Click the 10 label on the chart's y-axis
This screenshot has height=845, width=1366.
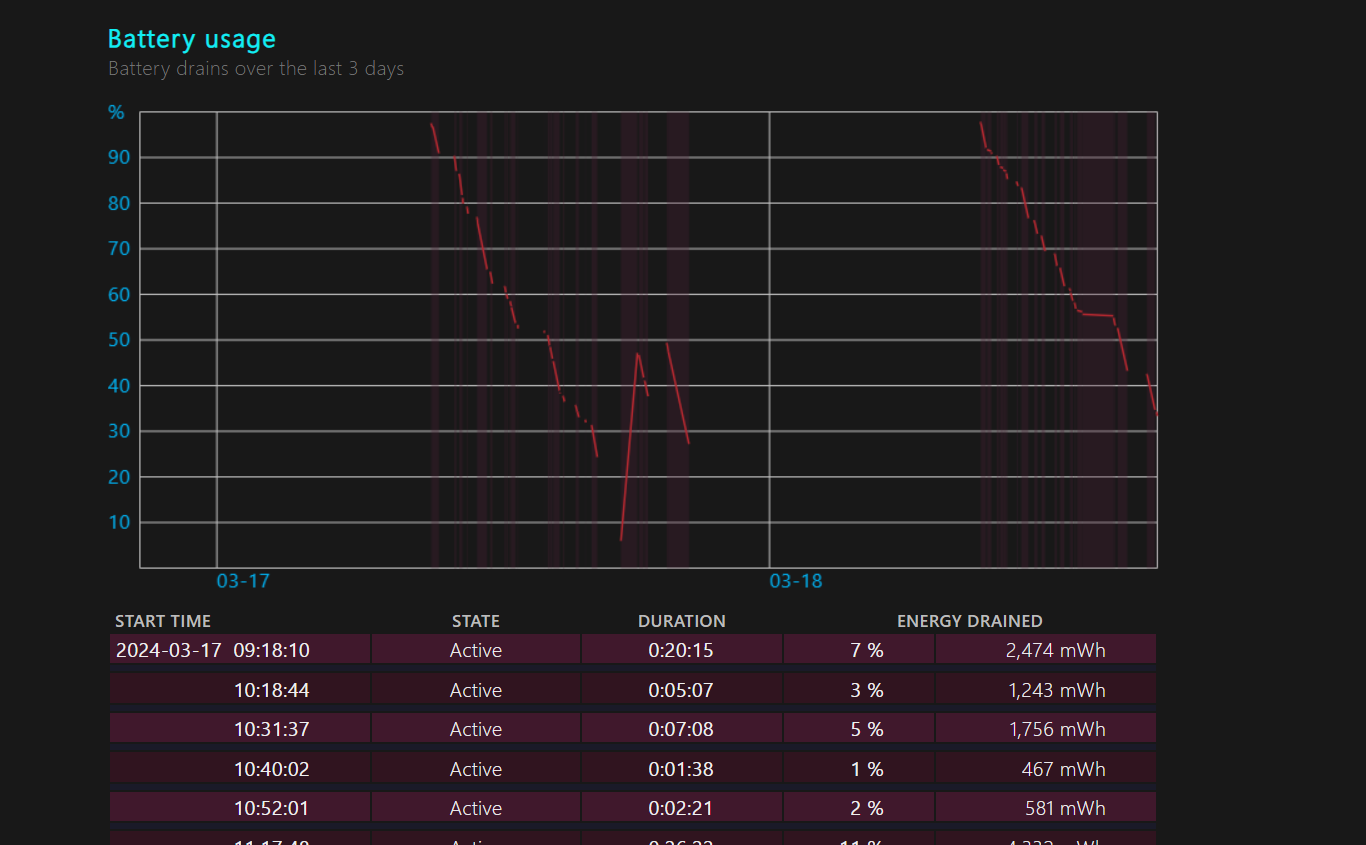[120, 522]
